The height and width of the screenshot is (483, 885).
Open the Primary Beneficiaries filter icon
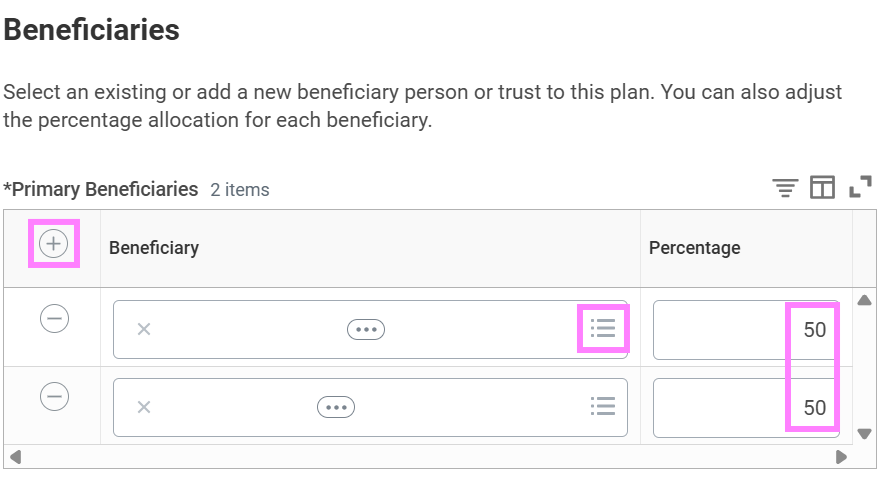(x=785, y=188)
